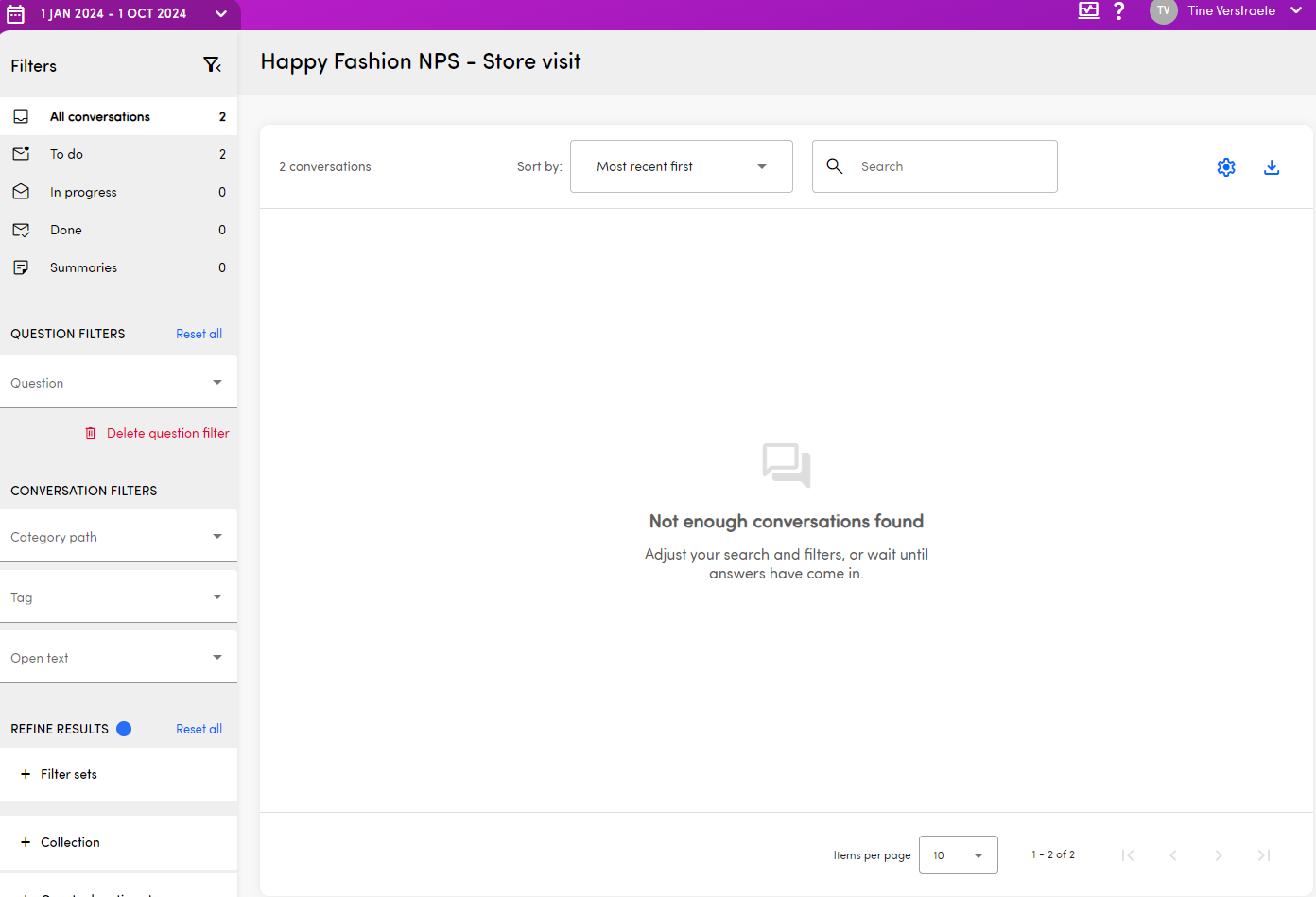This screenshot has height=897, width=1316.
Task: Click the TV user avatar
Action: pyautogui.click(x=1164, y=10)
